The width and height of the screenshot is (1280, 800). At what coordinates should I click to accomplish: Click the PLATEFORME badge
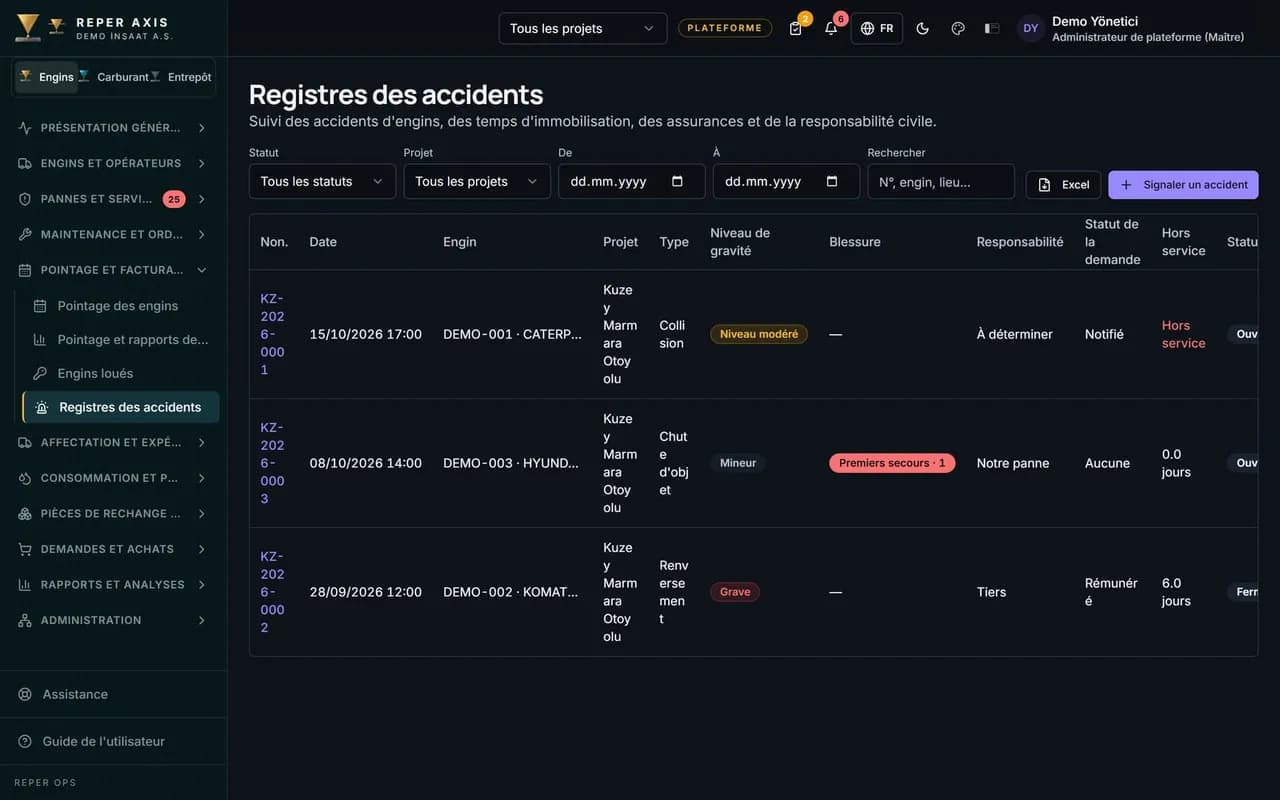point(725,28)
